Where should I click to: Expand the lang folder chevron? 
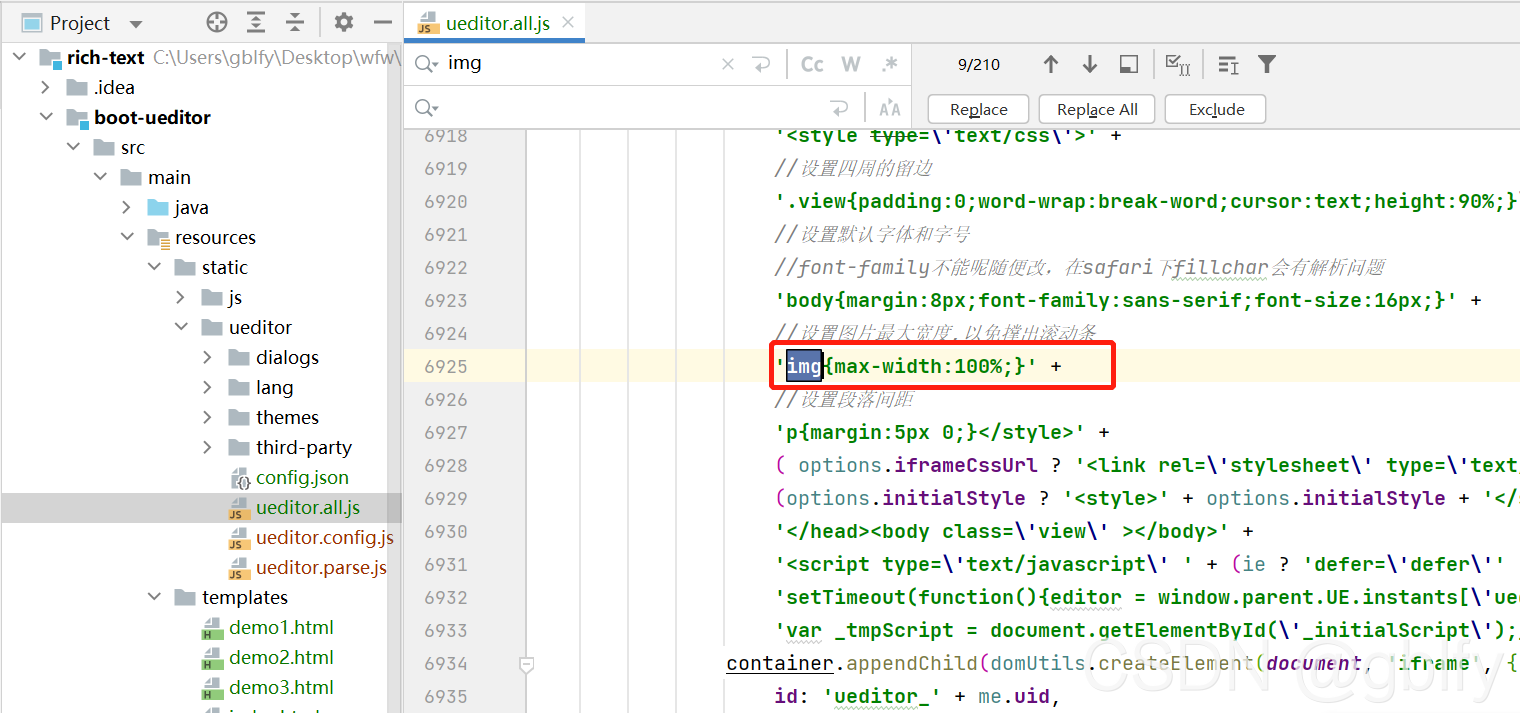[x=207, y=387]
